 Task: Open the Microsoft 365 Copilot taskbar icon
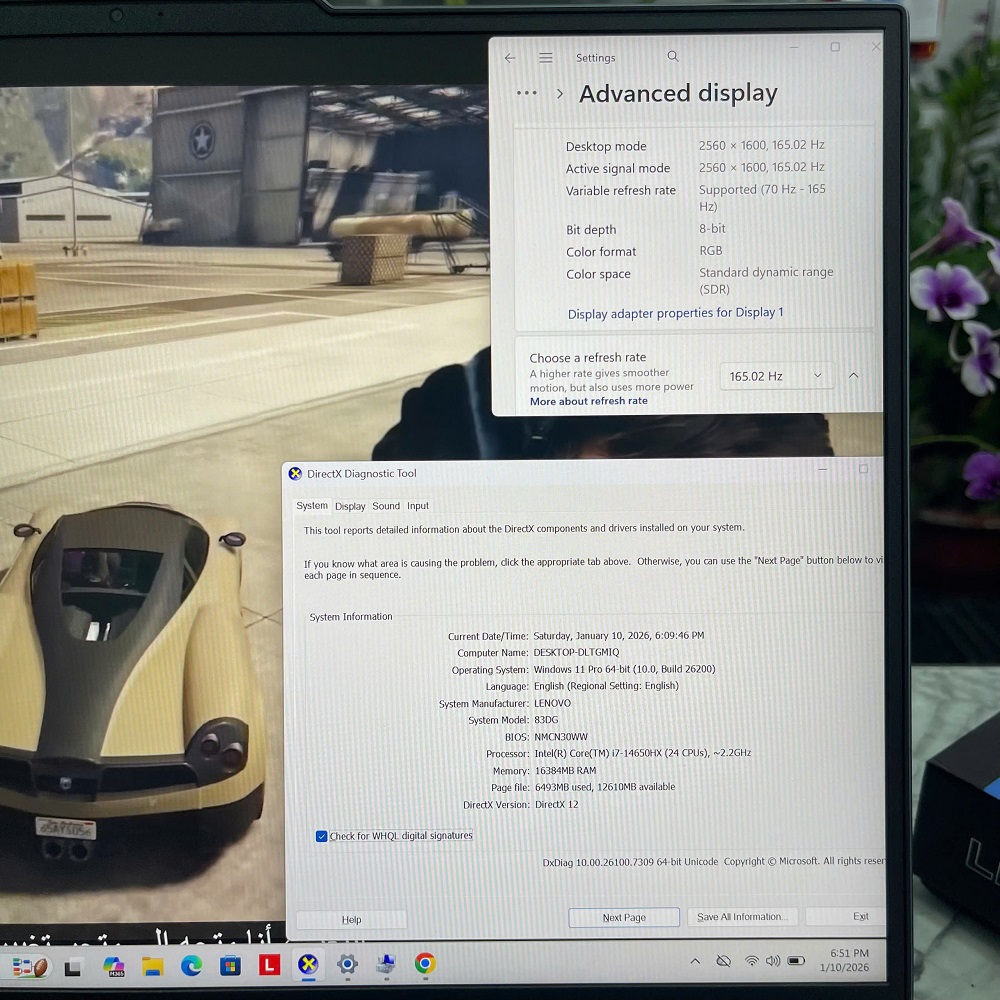tap(114, 966)
